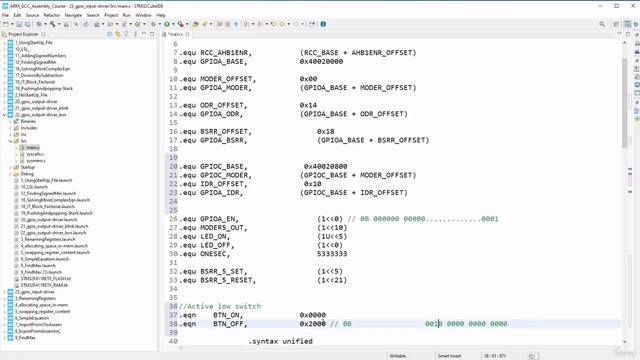This screenshot has height=360, width=640.
Task: Expand the 1_UsingStartUp_File project
Action: pyautogui.click(x=4, y=42)
